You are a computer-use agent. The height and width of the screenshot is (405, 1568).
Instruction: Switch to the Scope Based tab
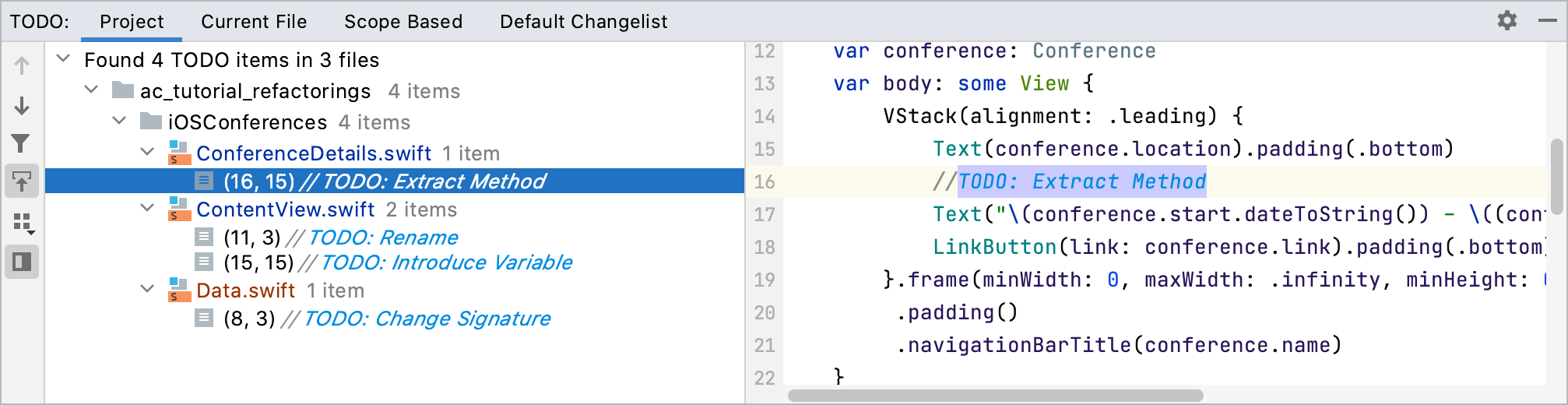403,22
